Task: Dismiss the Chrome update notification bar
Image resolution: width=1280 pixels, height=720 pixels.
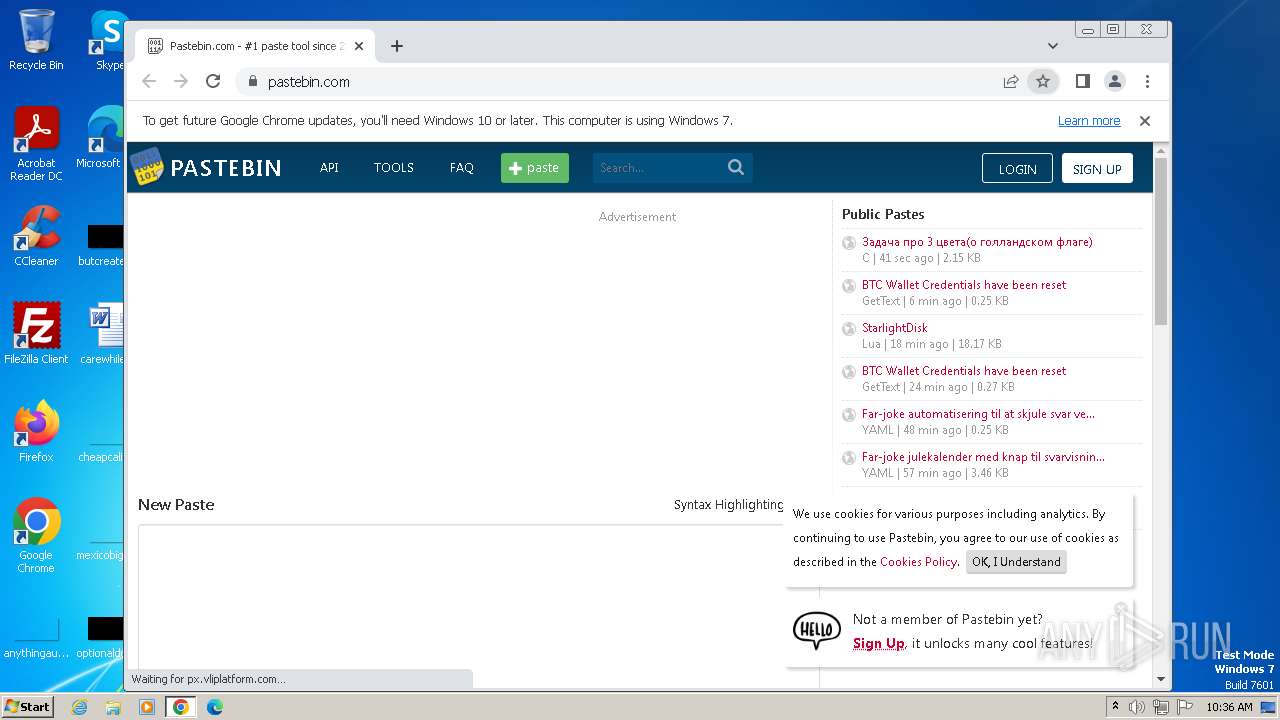Action: point(1145,121)
